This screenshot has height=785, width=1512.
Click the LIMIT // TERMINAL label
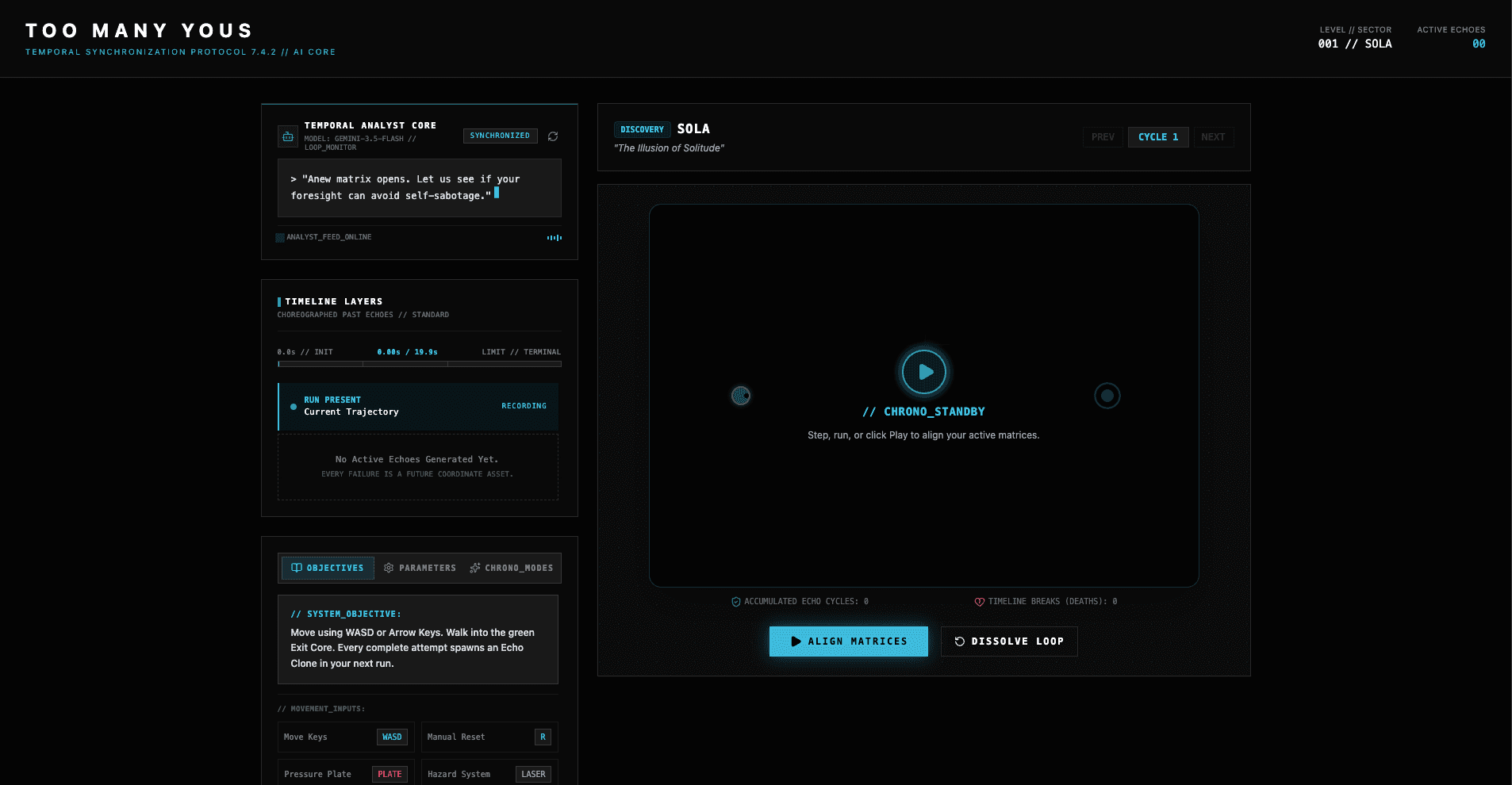[x=521, y=352]
